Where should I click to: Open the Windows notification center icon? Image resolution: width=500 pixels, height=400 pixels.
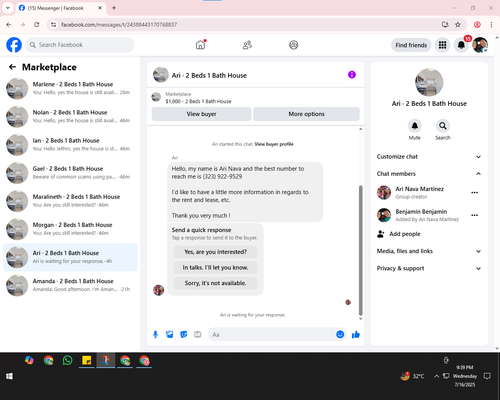(x=487, y=376)
